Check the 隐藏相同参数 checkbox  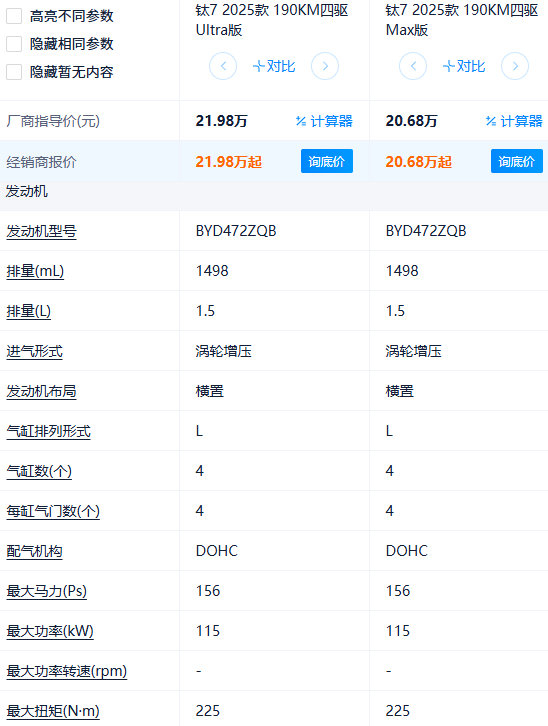point(14,44)
